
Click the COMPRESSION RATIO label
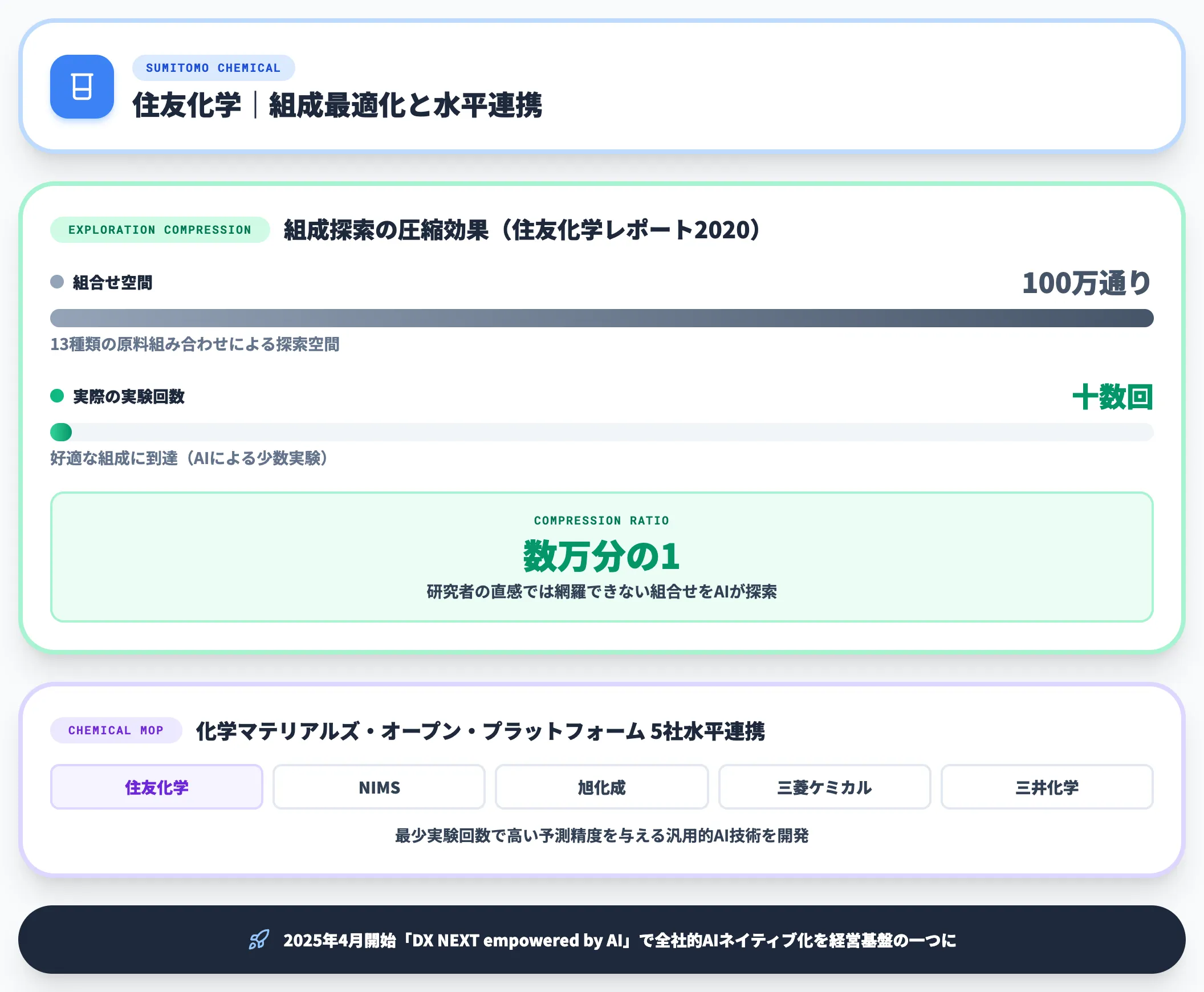601,521
